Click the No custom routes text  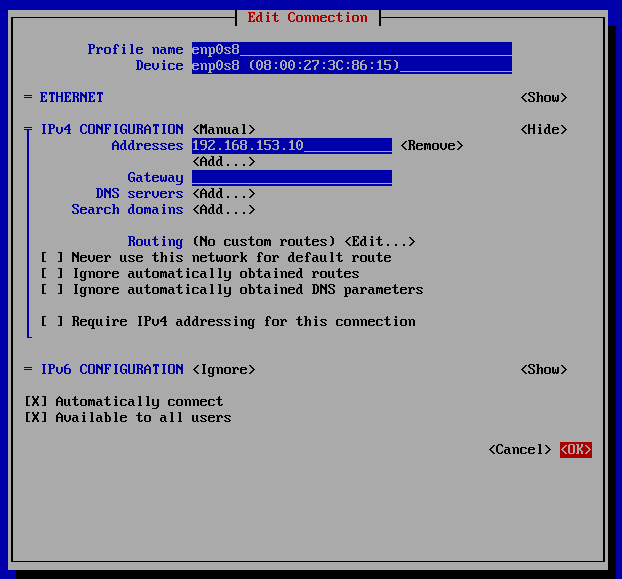[x=264, y=242]
